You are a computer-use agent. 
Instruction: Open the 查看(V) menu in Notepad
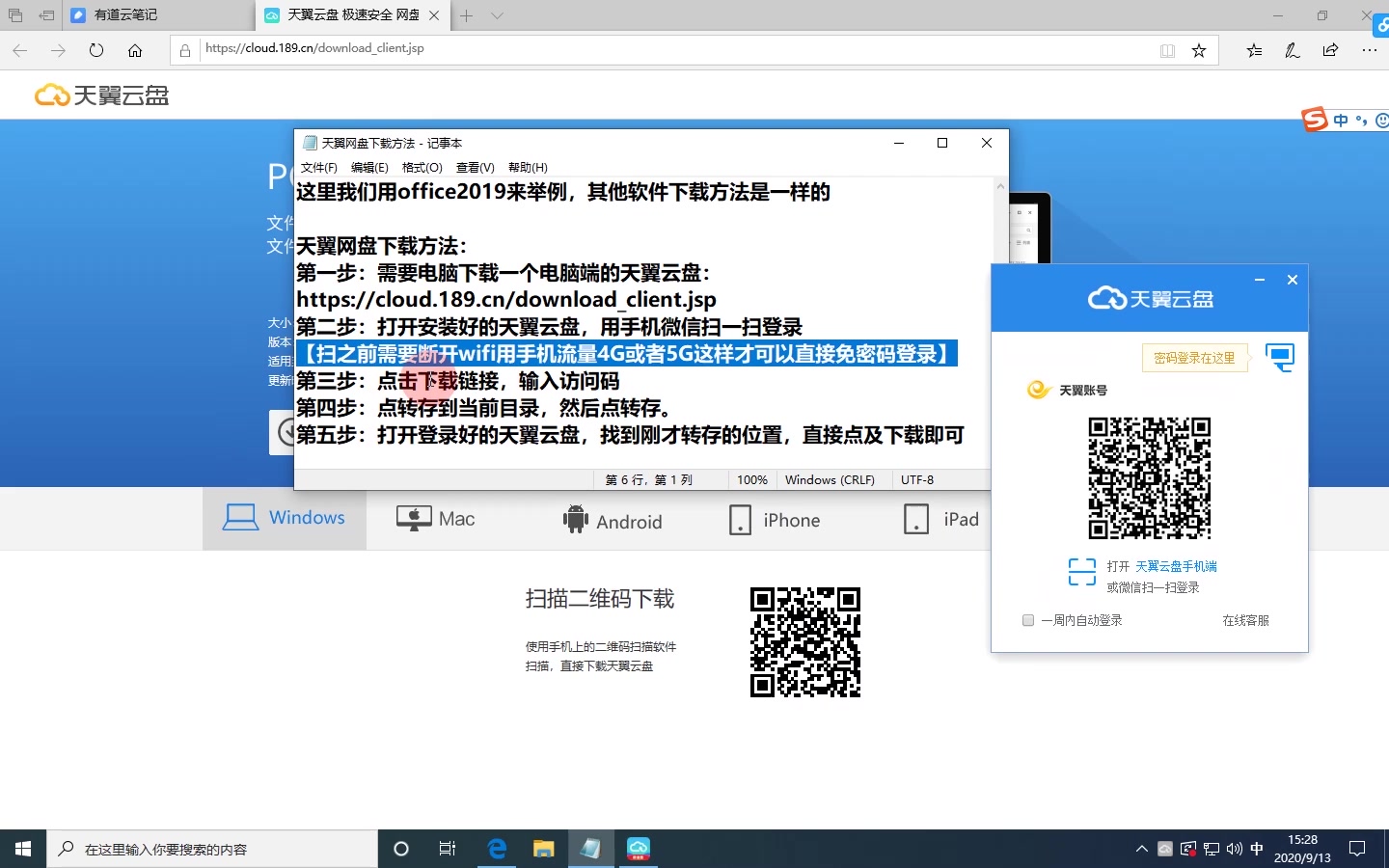pyautogui.click(x=476, y=168)
